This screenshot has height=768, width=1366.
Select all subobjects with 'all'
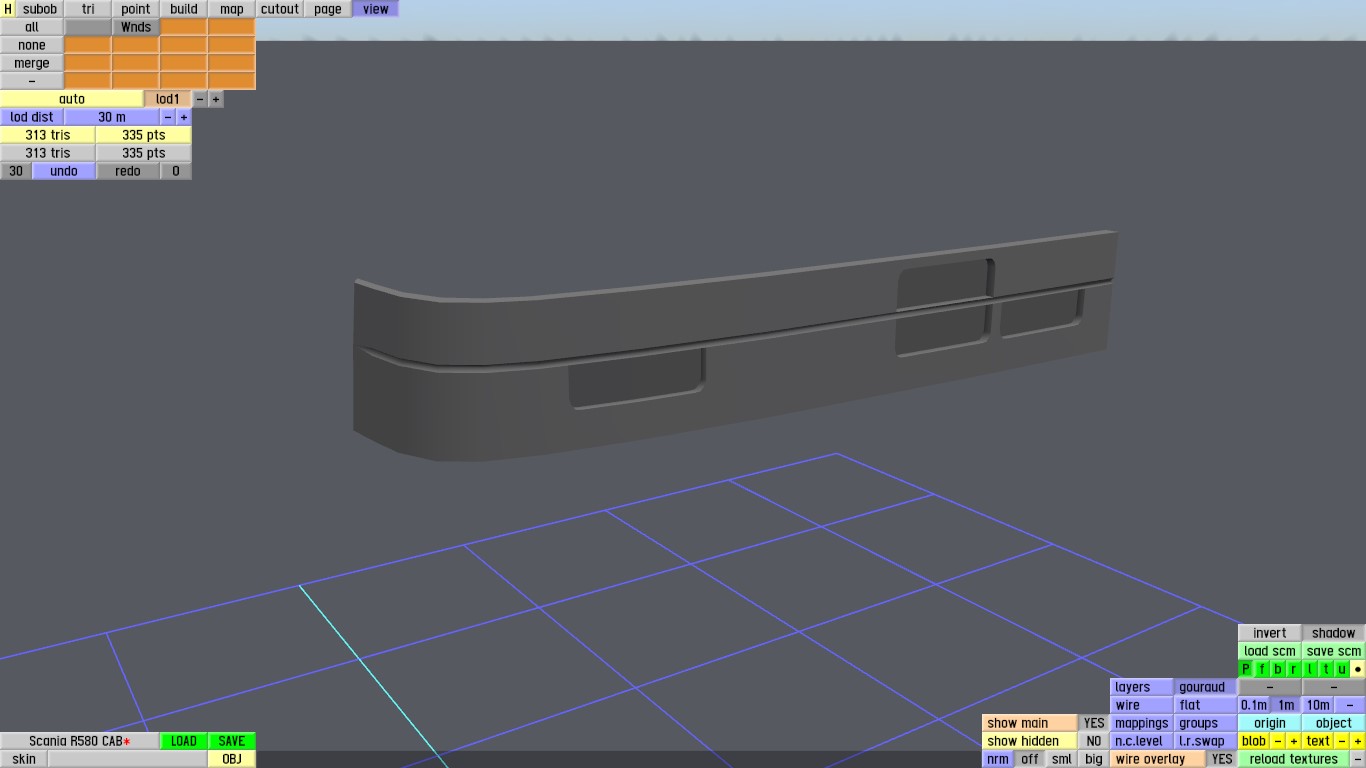pos(32,27)
